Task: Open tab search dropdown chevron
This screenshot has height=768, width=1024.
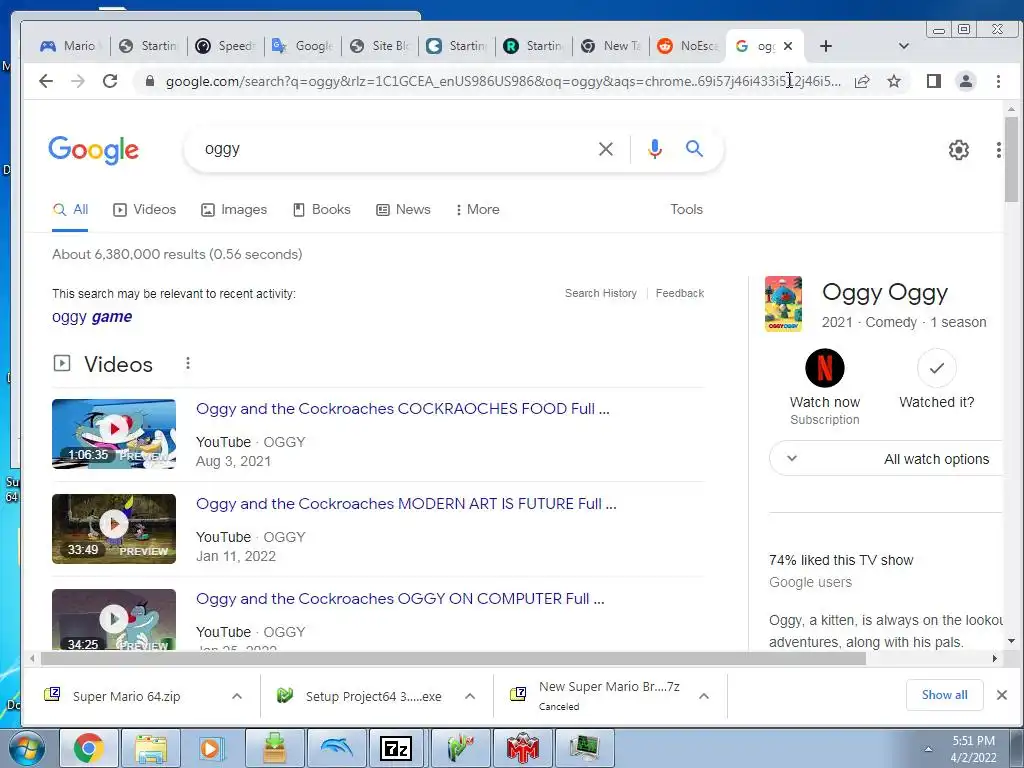Action: pyautogui.click(x=904, y=46)
